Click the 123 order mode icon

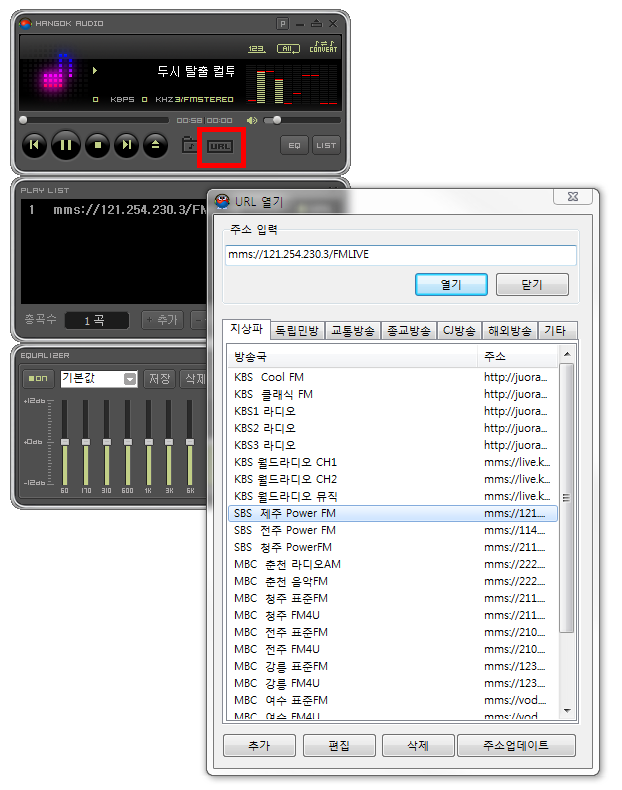[256, 49]
